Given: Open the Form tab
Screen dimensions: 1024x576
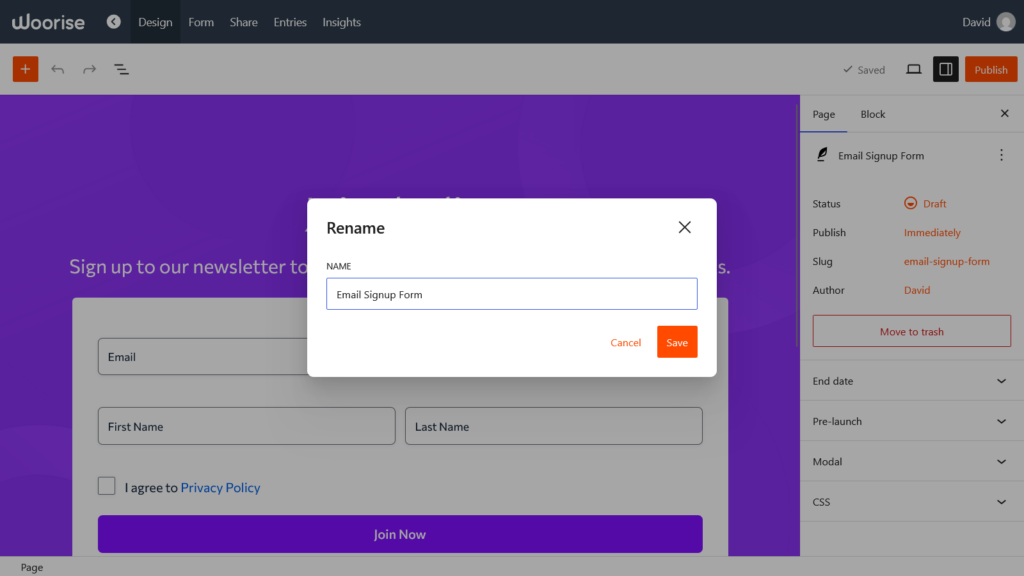Looking at the screenshot, I should point(201,22).
